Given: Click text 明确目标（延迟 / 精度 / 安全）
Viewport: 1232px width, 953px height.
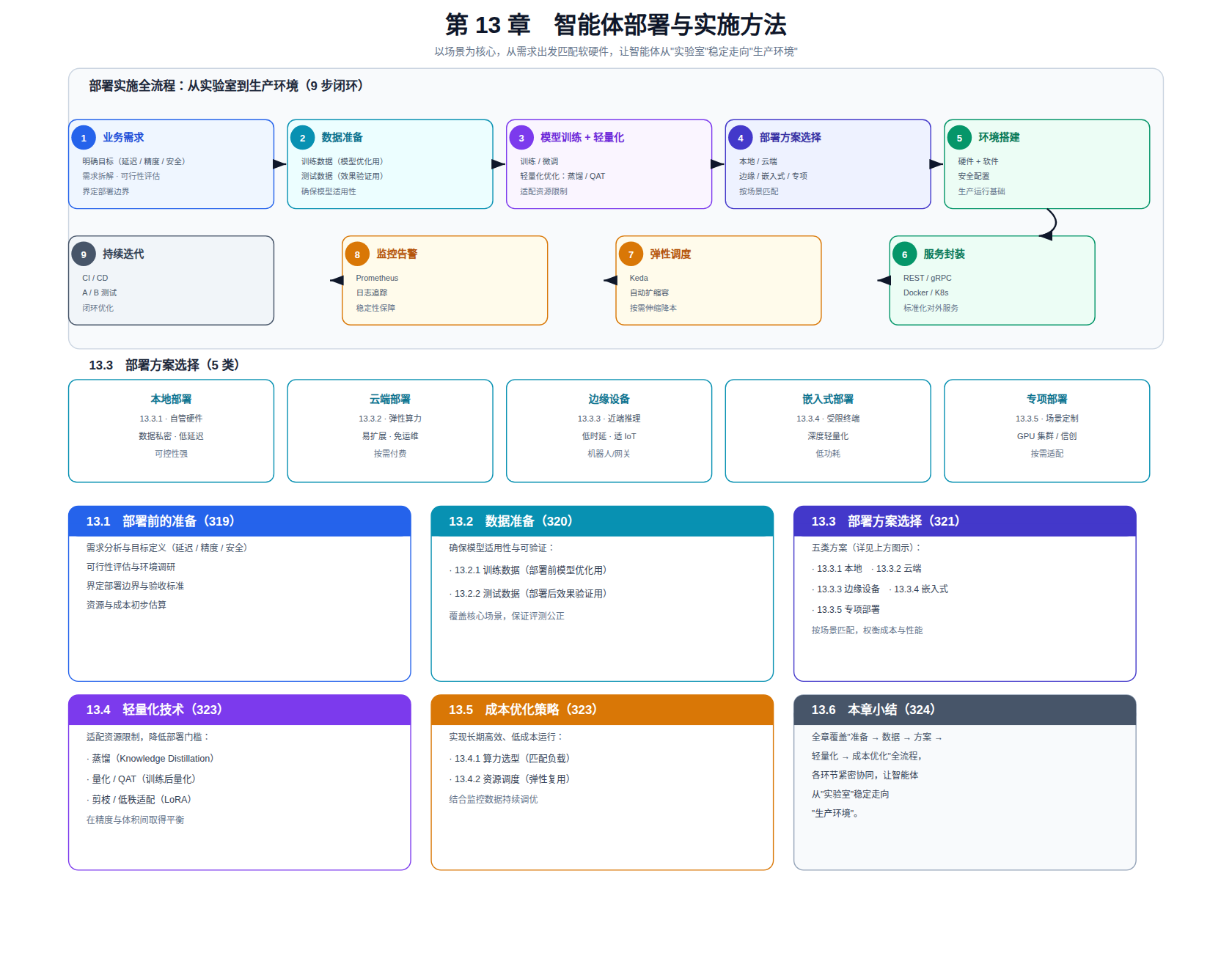Looking at the screenshot, I should pyautogui.click(x=133, y=161).
